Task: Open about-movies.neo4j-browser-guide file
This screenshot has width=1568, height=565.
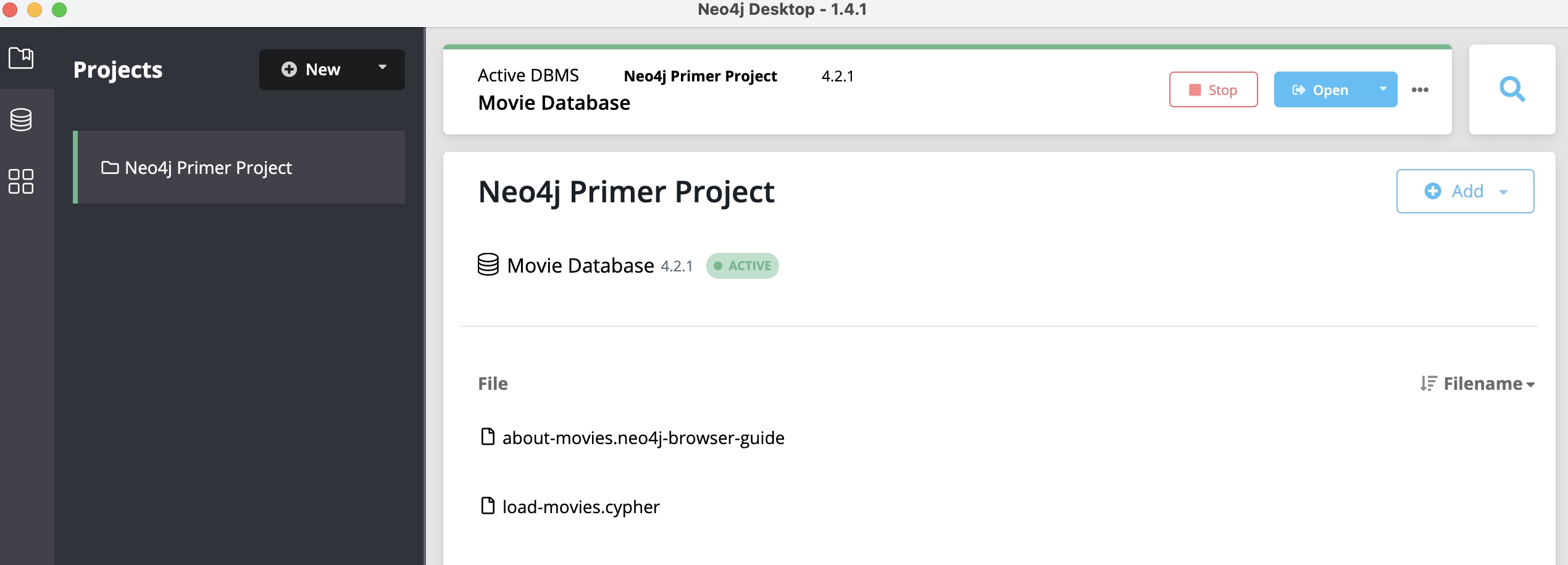Action: [643, 437]
